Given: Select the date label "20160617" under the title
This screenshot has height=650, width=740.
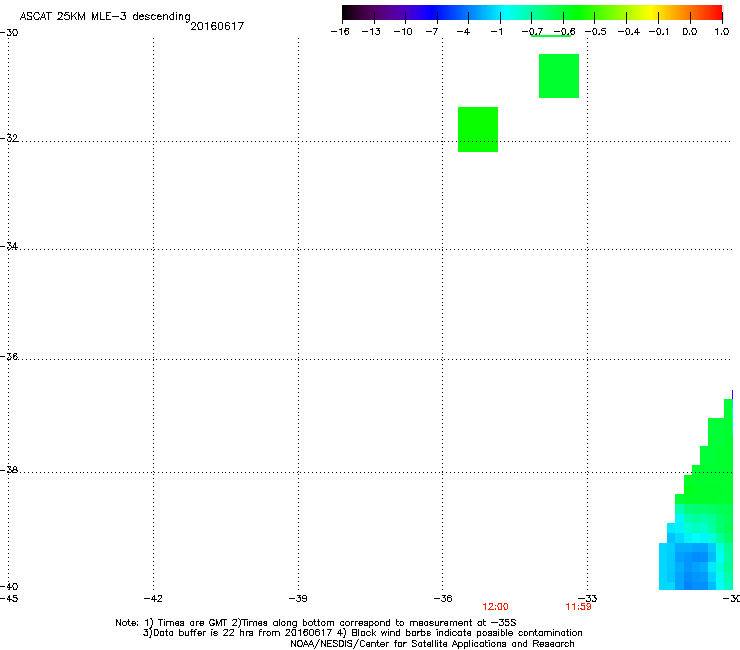Looking at the screenshot, I should pyautogui.click(x=217, y=26).
